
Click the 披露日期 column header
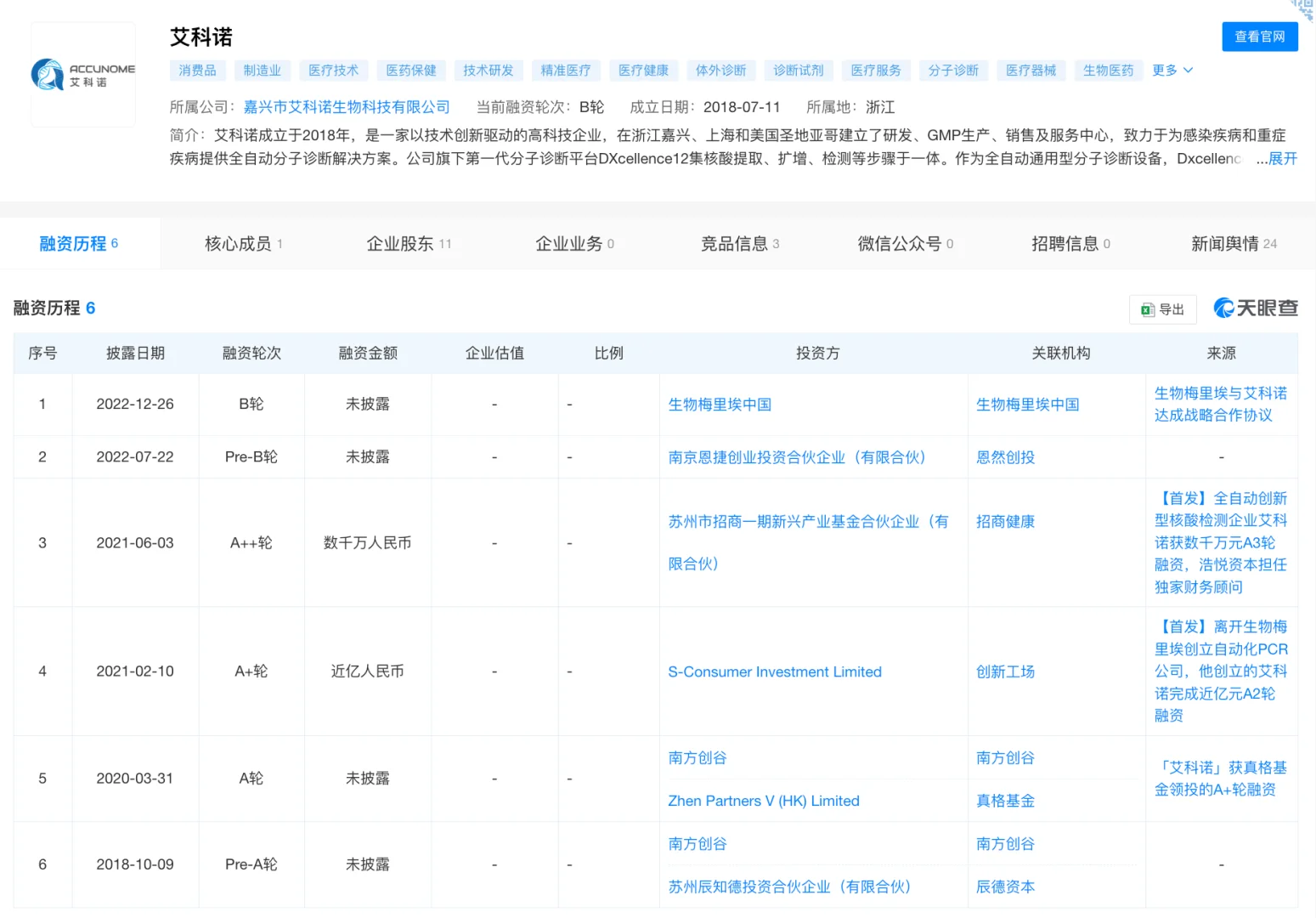click(x=135, y=353)
